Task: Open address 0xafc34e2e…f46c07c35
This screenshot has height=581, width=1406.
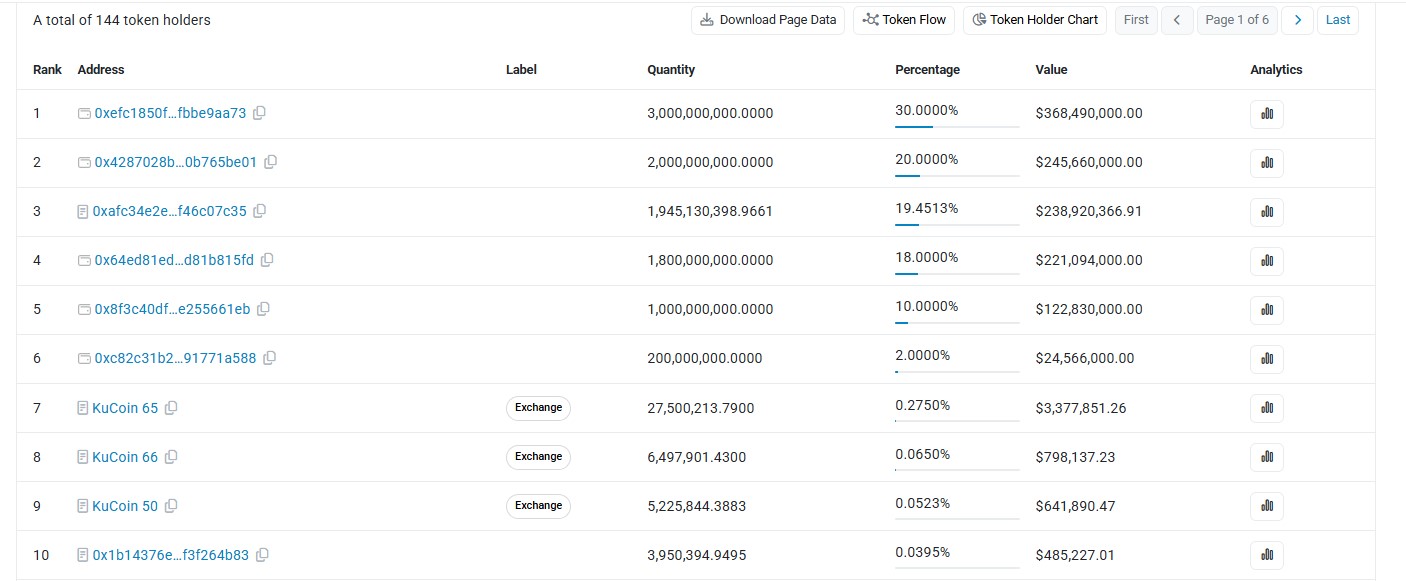Action: point(169,211)
